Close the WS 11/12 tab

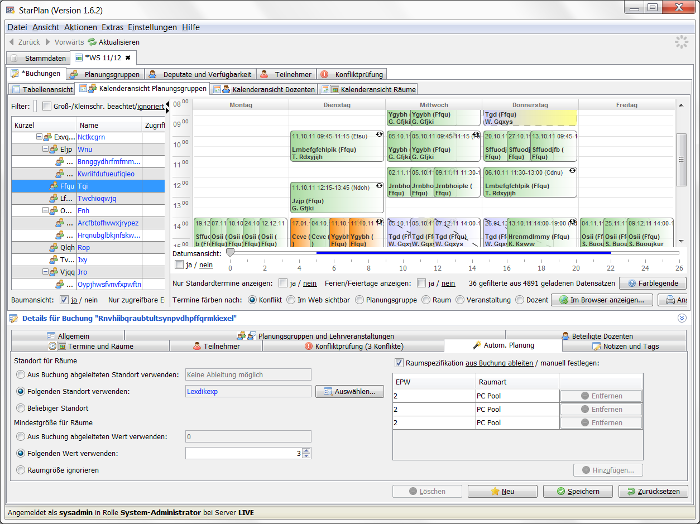(128, 58)
